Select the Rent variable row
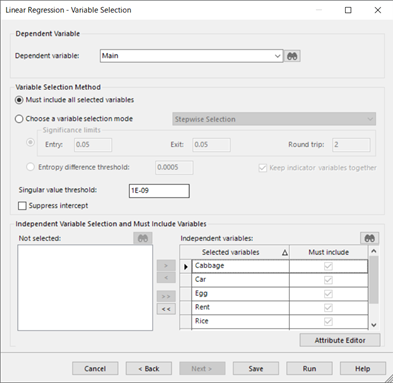 (x=240, y=307)
